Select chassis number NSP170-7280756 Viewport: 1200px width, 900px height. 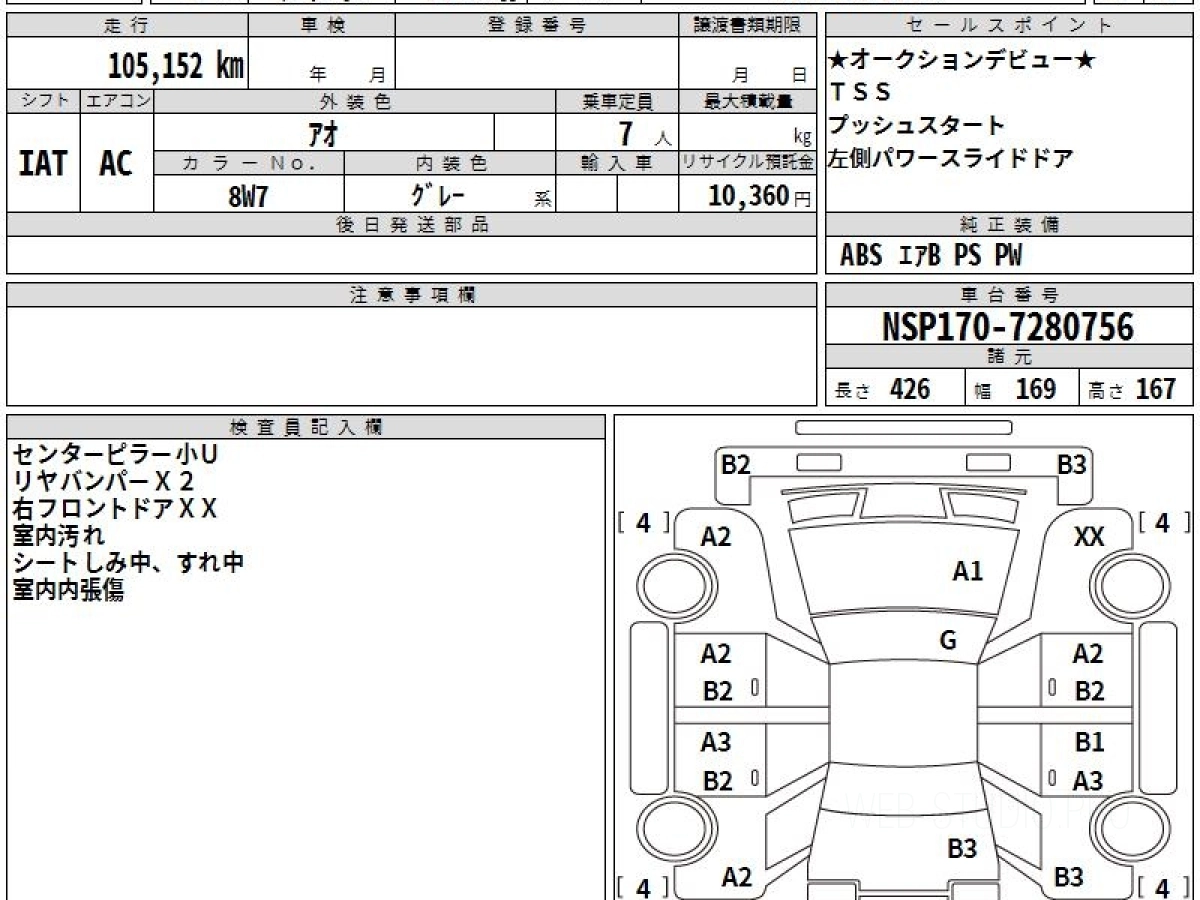click(1008, 327)
